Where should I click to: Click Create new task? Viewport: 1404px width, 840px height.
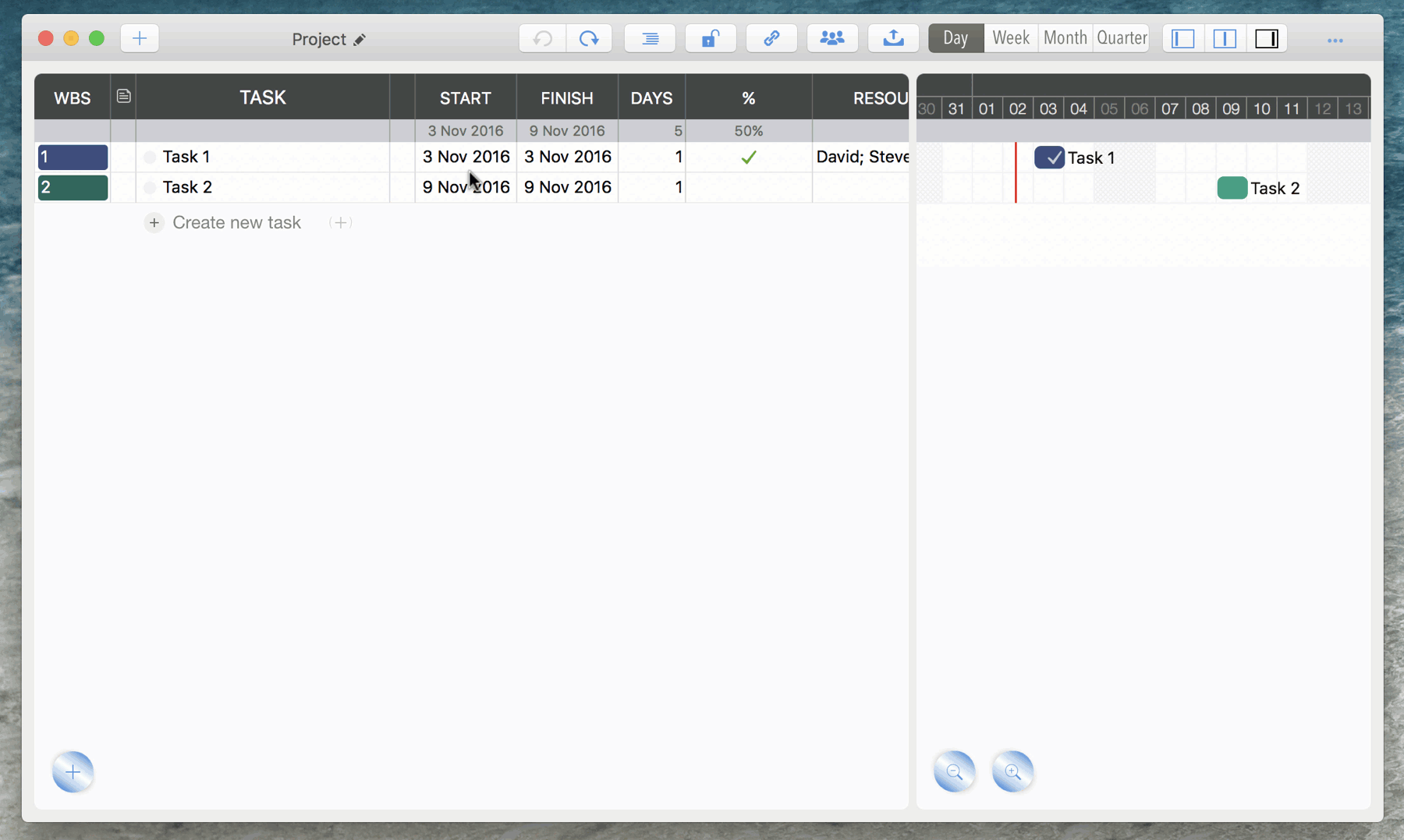[x=236, y=222]
